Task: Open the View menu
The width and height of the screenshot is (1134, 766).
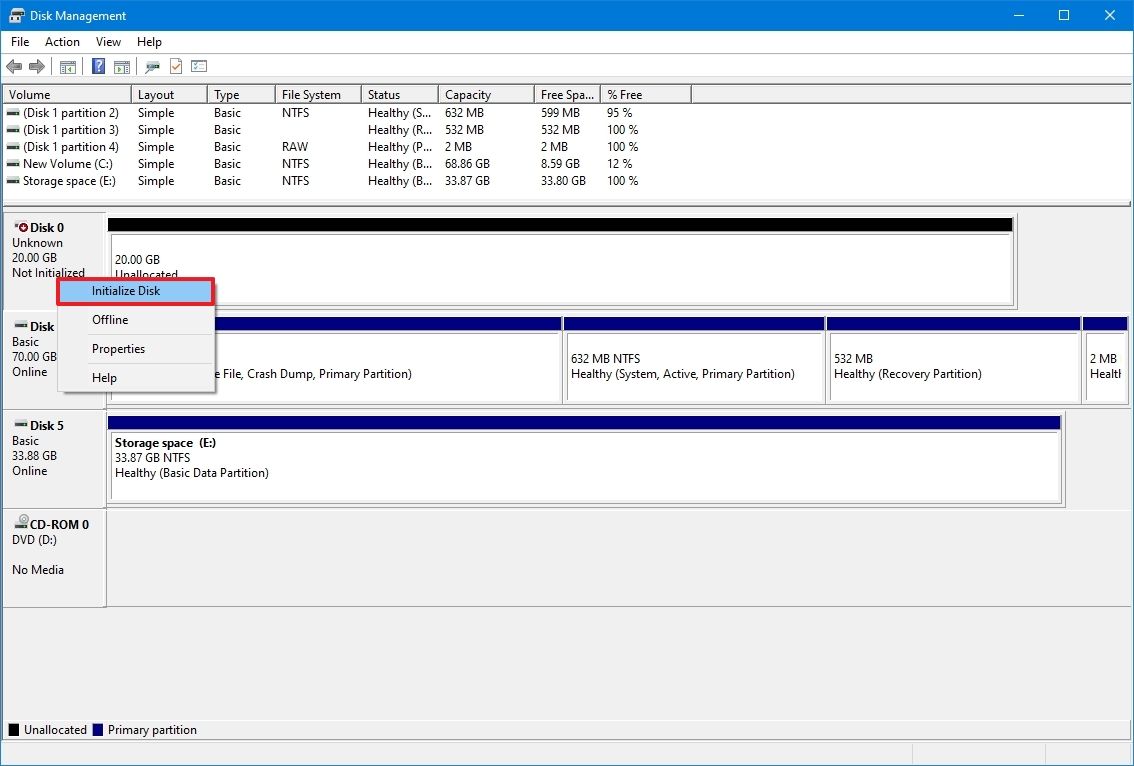Action: pos(108,42)
